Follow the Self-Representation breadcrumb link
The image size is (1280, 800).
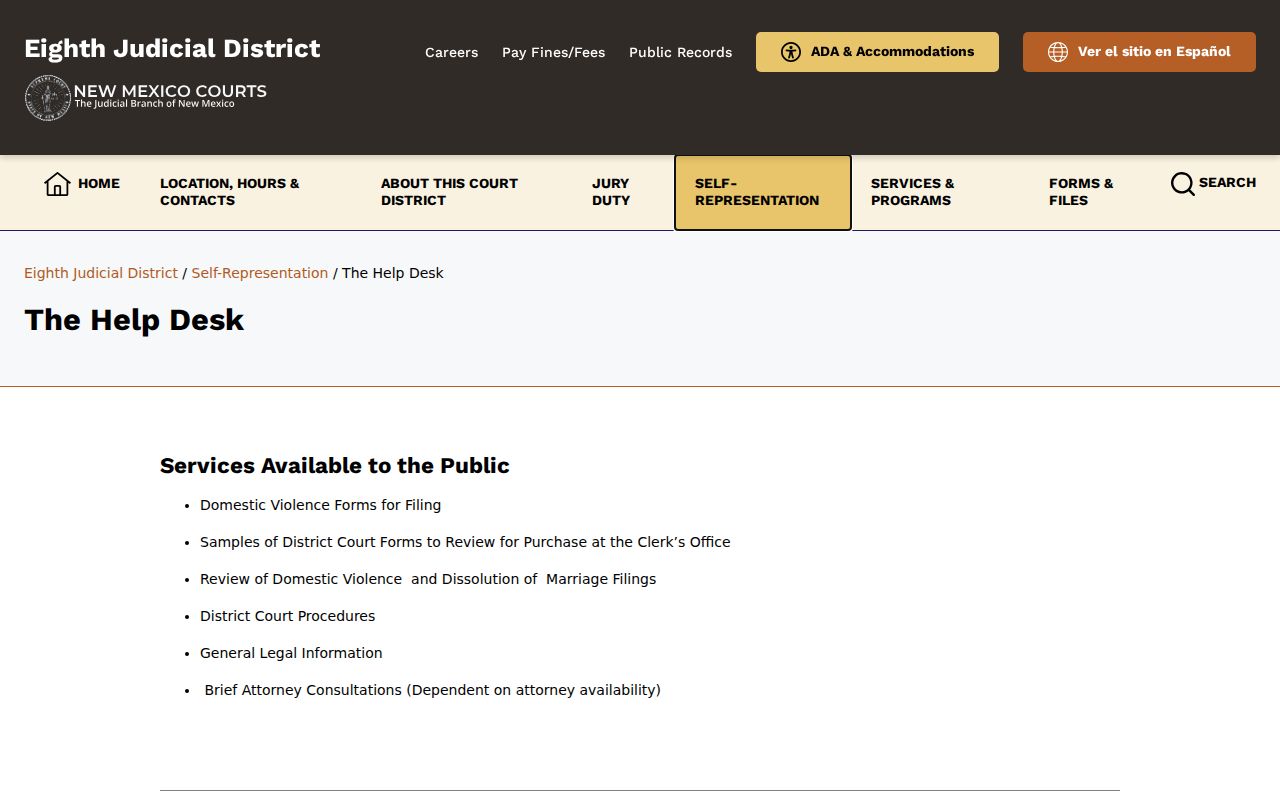click(x=260, y=273)
